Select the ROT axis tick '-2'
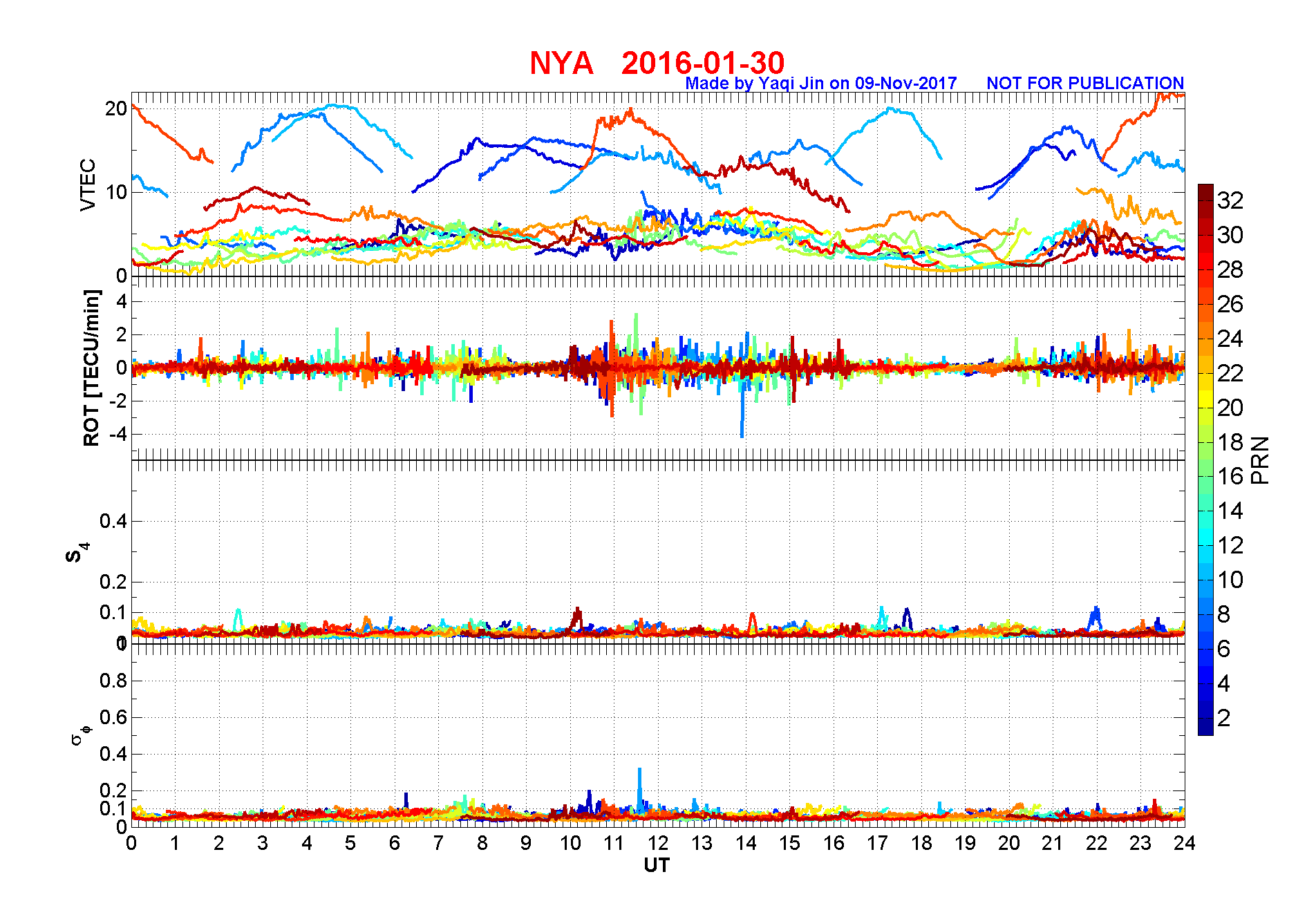 [118, 401]
